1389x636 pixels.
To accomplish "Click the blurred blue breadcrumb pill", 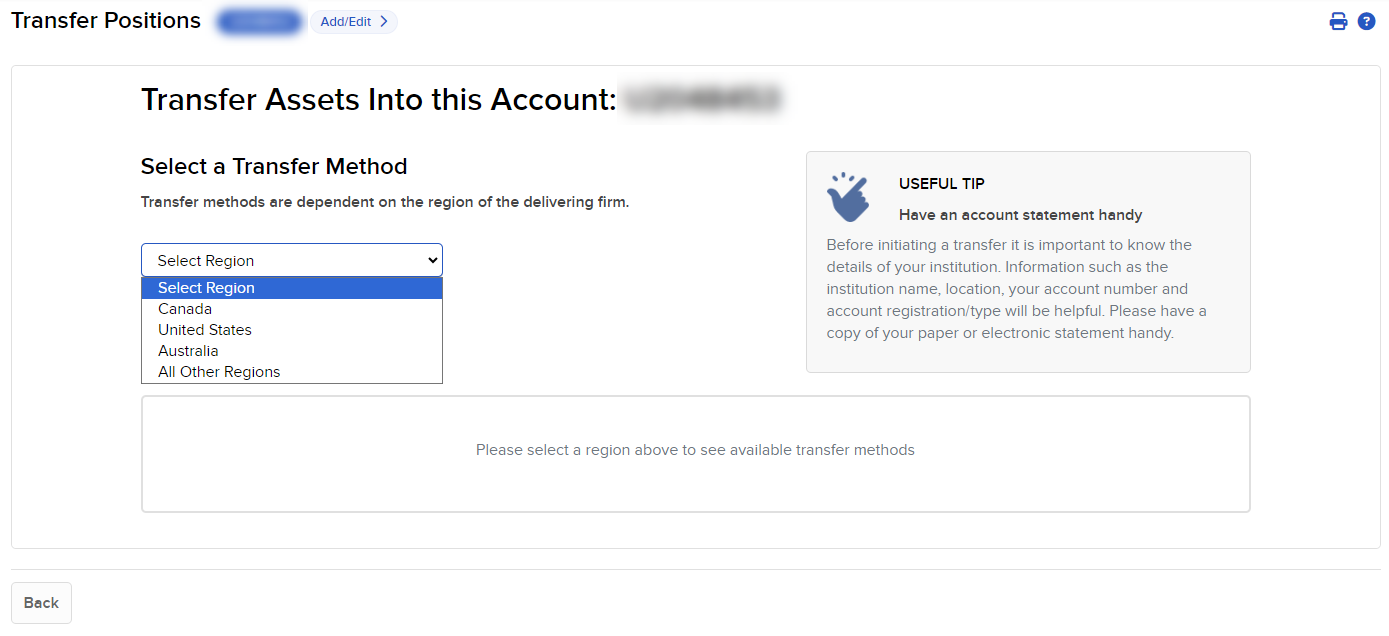I will [259, 20].
